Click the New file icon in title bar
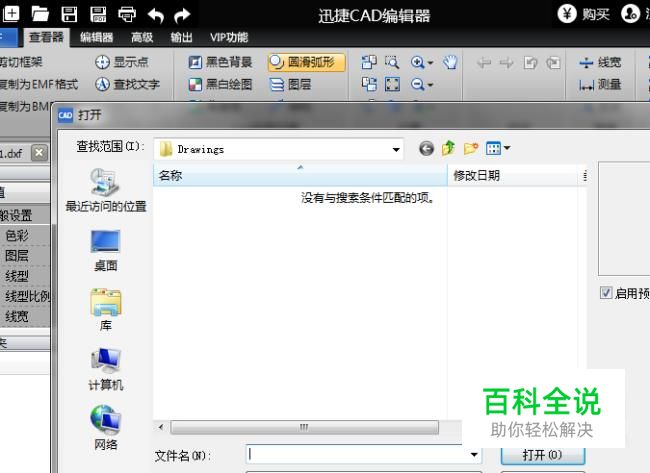The width and height of the screenshot is (650, 473). coord(11,14)
